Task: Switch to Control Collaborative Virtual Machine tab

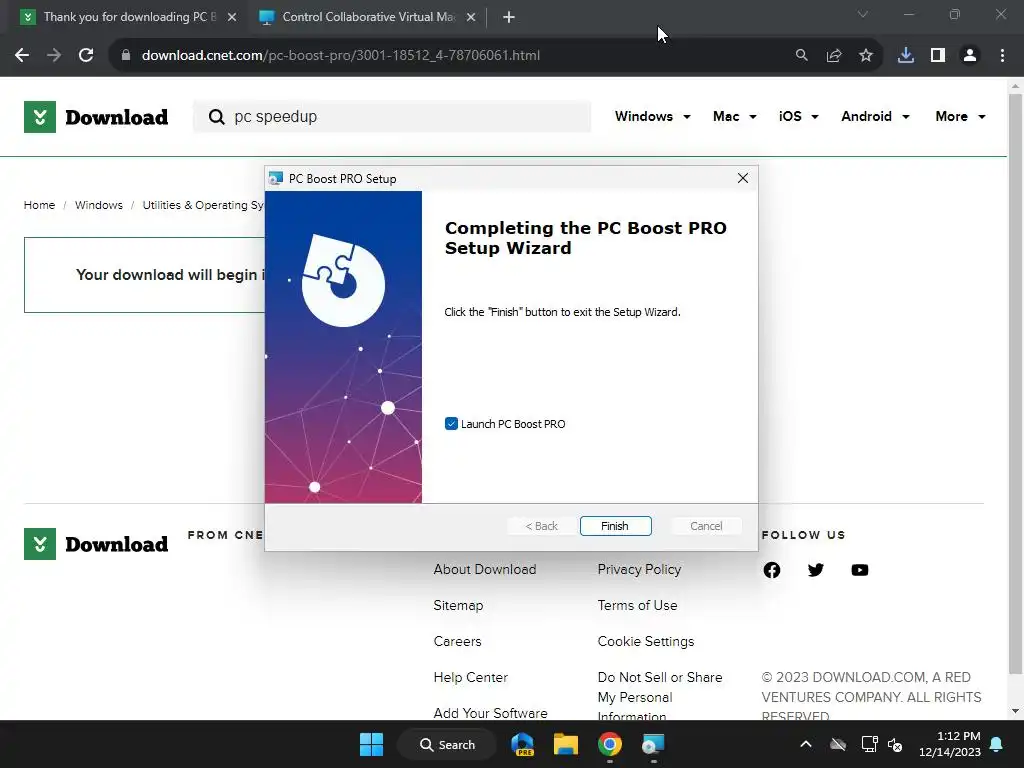Action: point(368,17)
